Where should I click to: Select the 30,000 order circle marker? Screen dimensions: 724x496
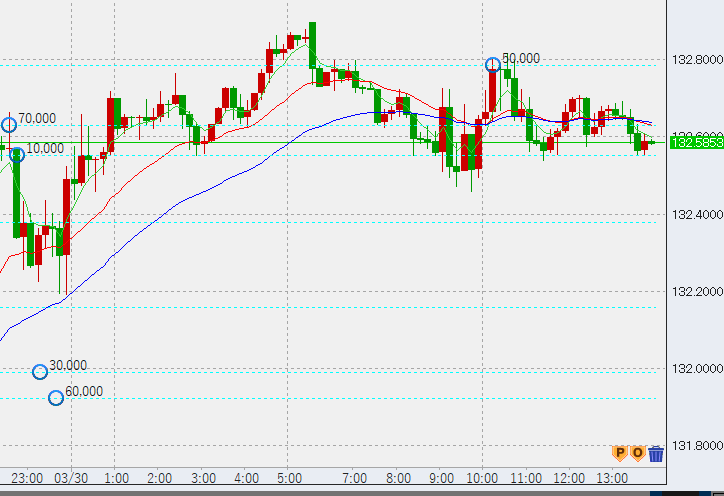click(40, 372)
